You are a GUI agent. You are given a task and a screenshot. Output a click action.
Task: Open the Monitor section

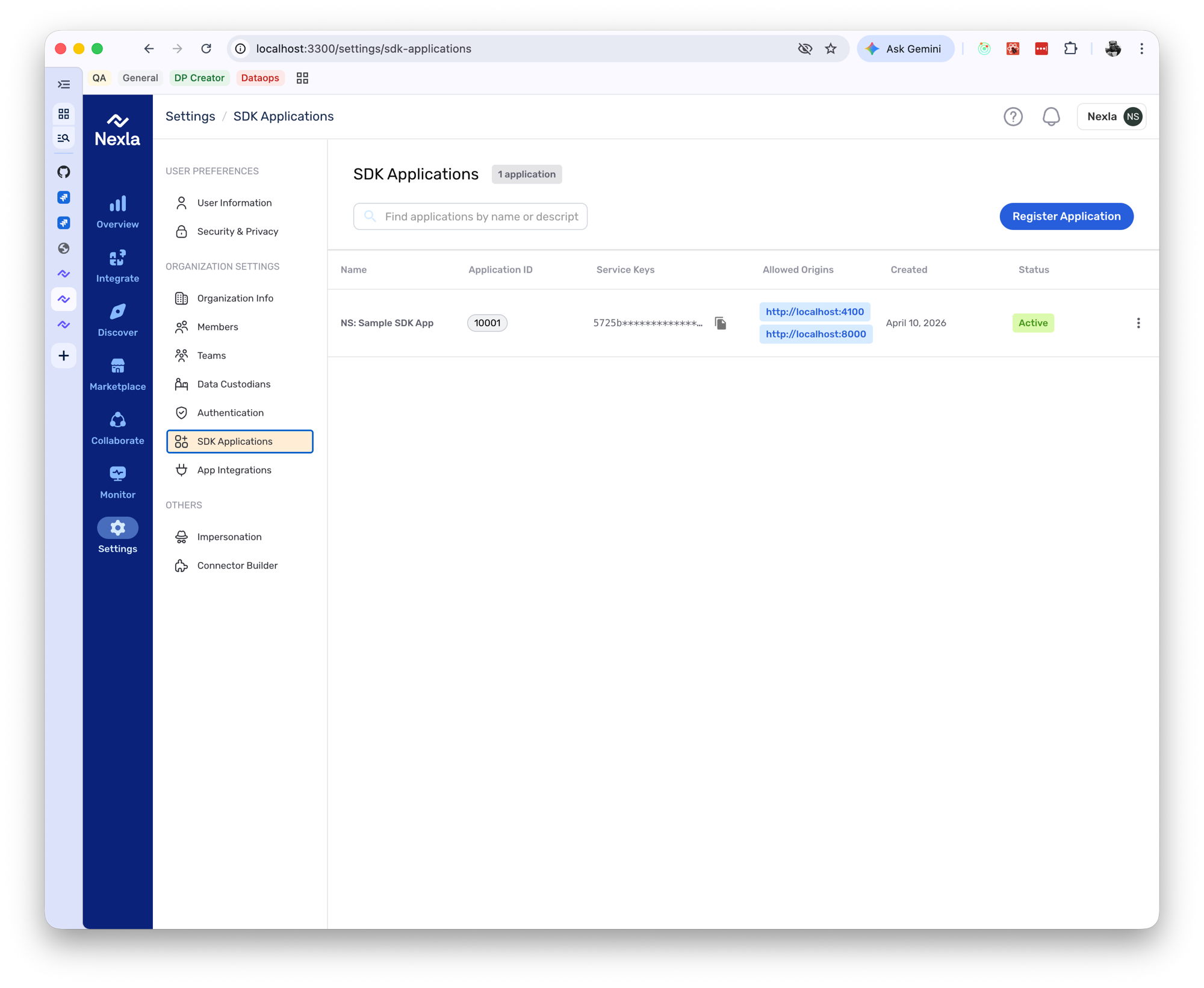click(117, 483)
